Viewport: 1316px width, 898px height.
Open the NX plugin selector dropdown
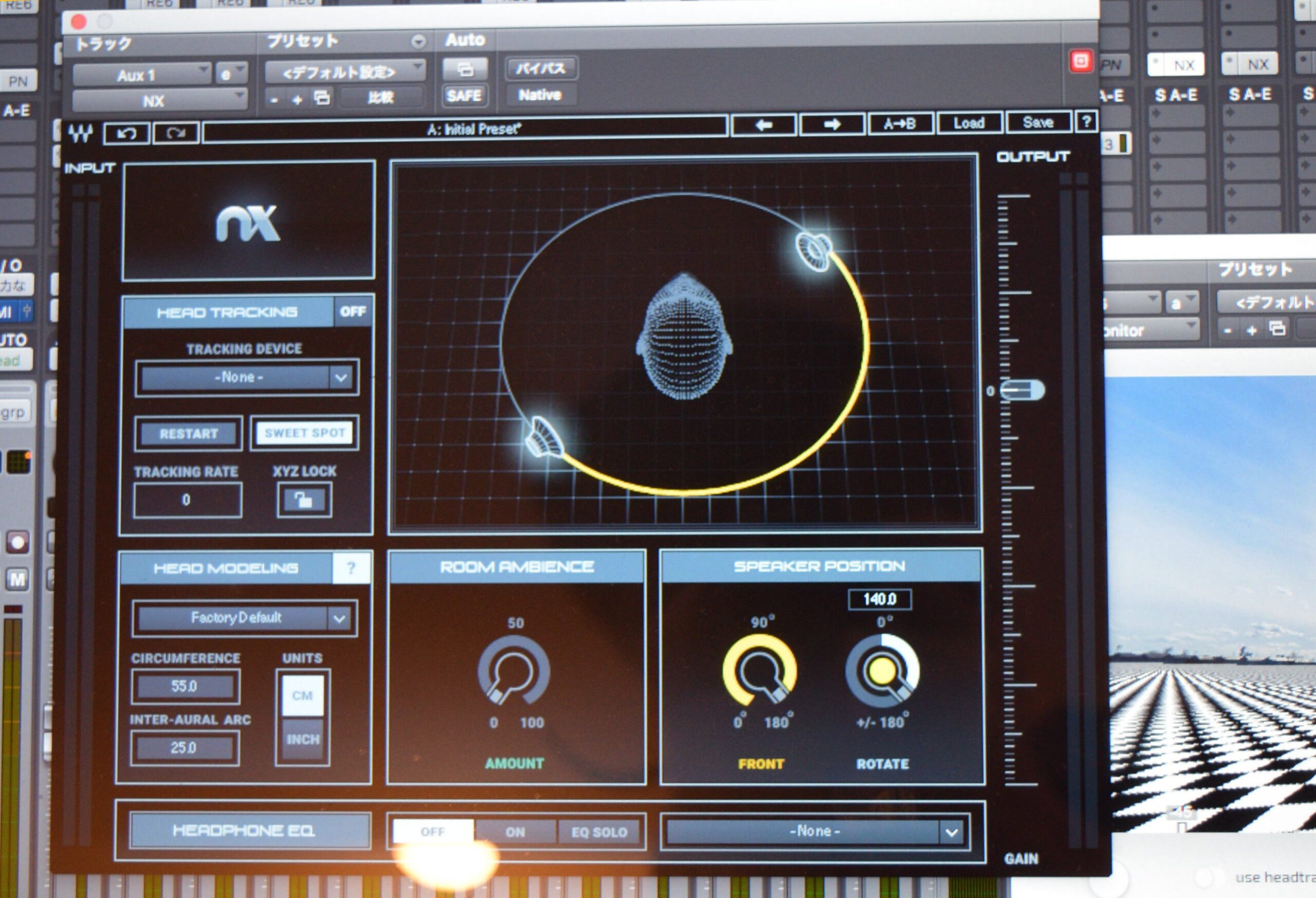coord(160,101)
